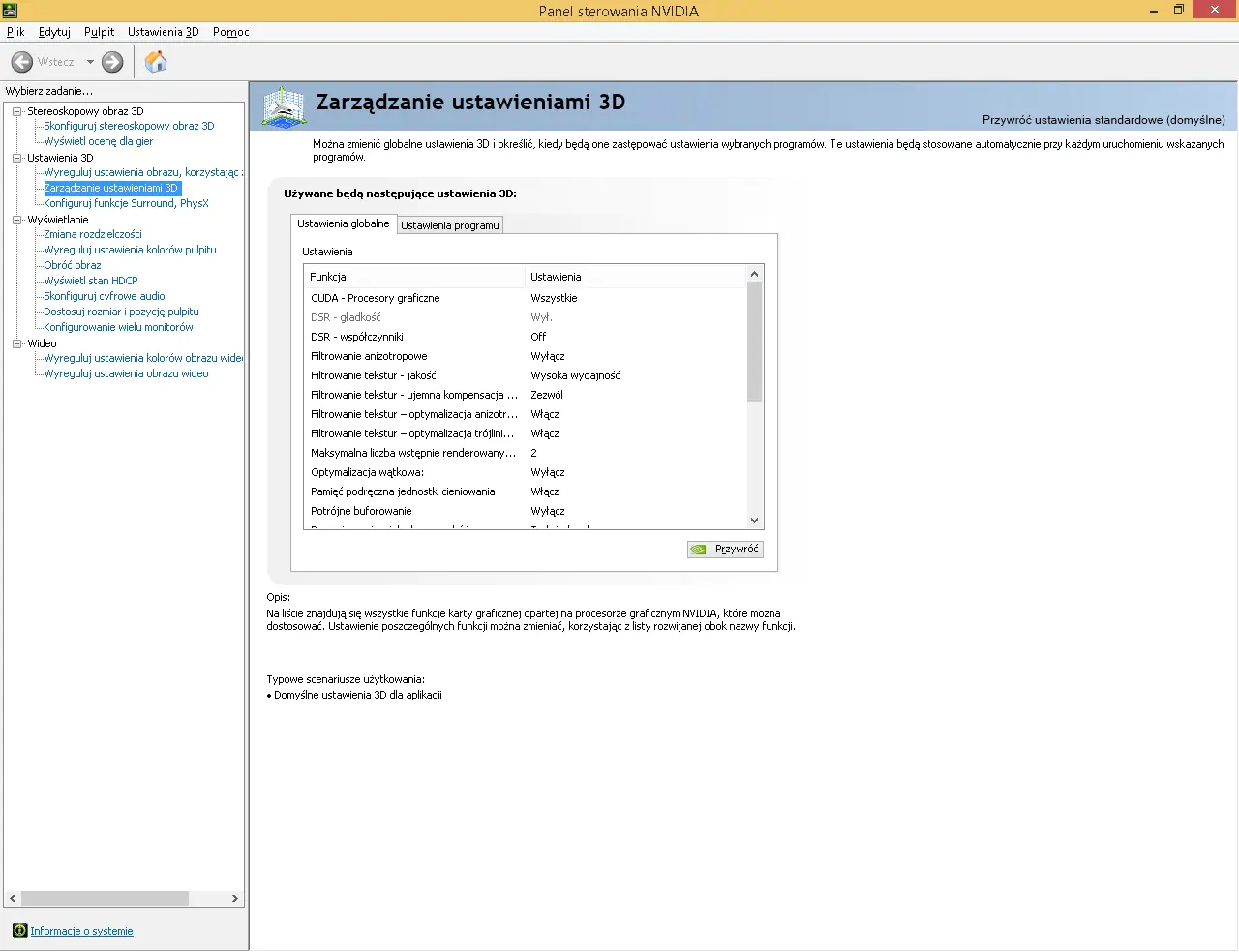Click the Back arrow icon (Wstecz)

click(22, 62)
